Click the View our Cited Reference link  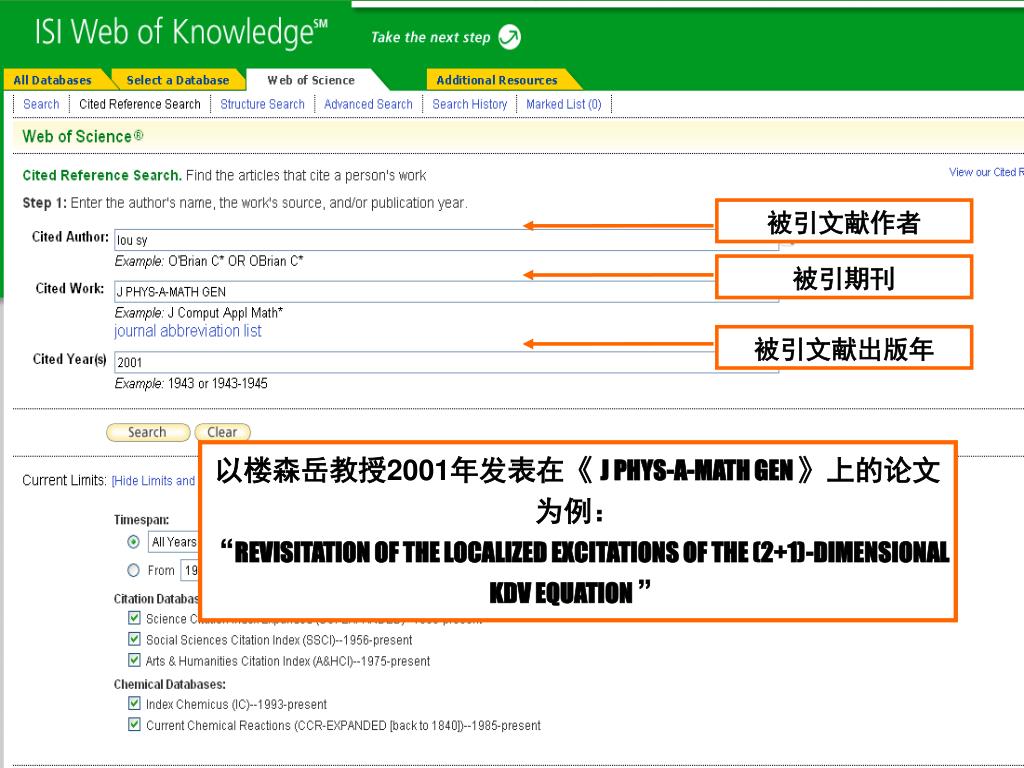coord(986,172)
